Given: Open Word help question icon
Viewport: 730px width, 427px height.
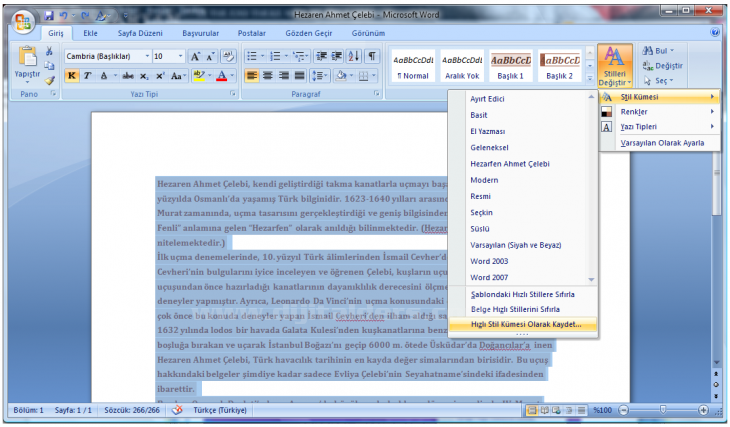Looking at the screenshot, I should click(715, 32).
